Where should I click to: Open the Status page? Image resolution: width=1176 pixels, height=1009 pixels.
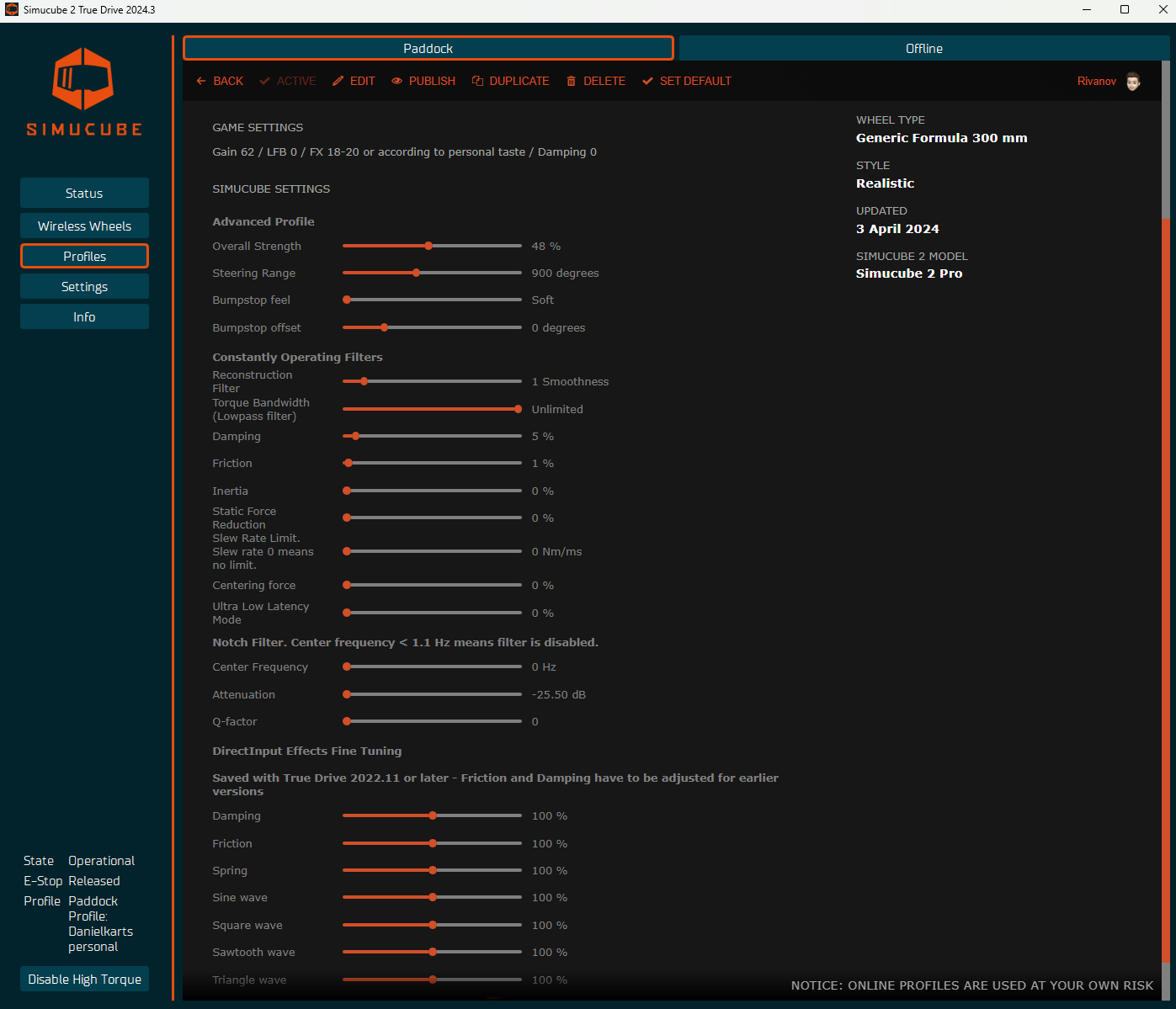click(x=84, y=193)
